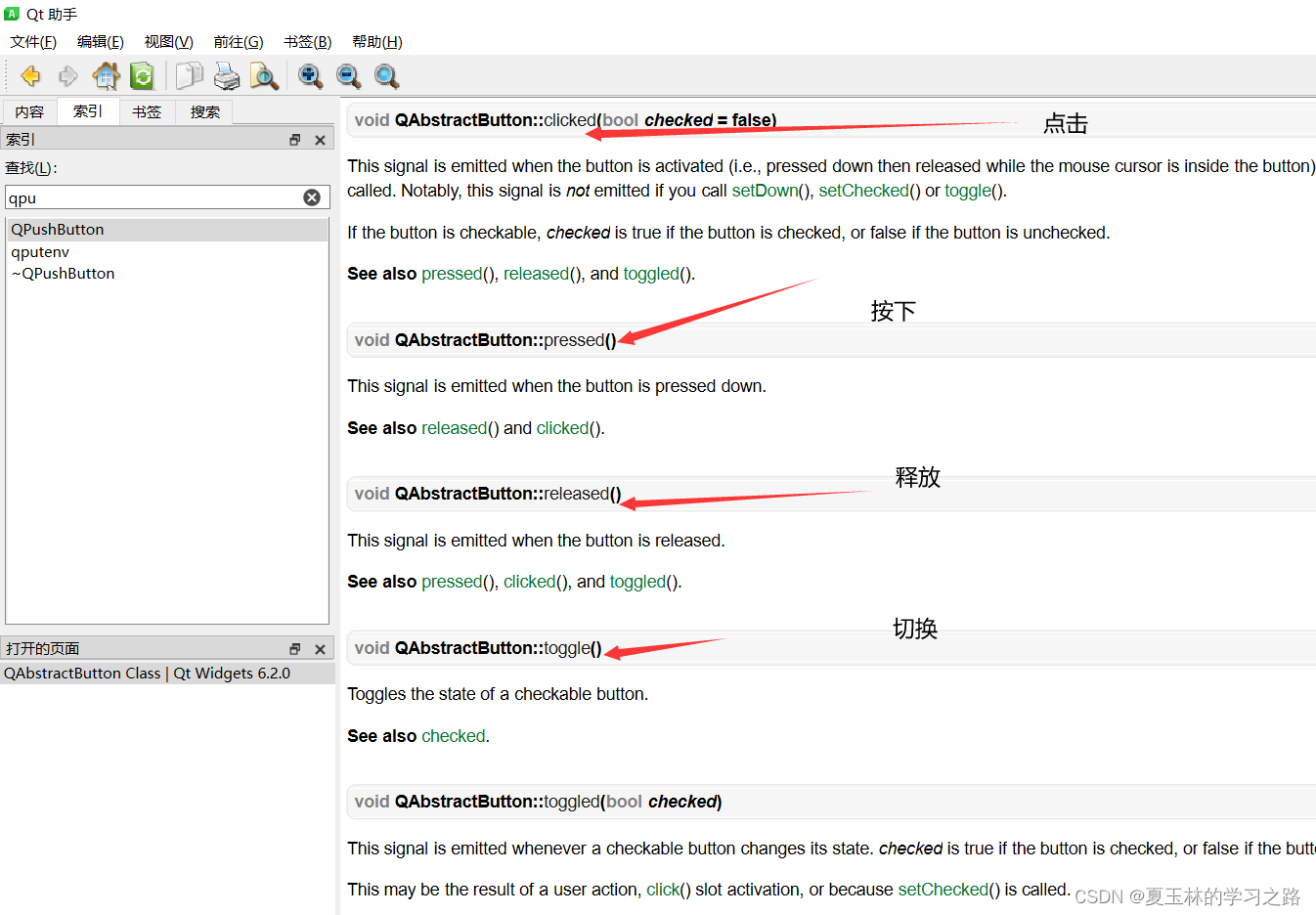Image resolution: width=1316 pixels, height=915 pixels.
Task: Reset zoom with normal size icon
Action: 386,76
